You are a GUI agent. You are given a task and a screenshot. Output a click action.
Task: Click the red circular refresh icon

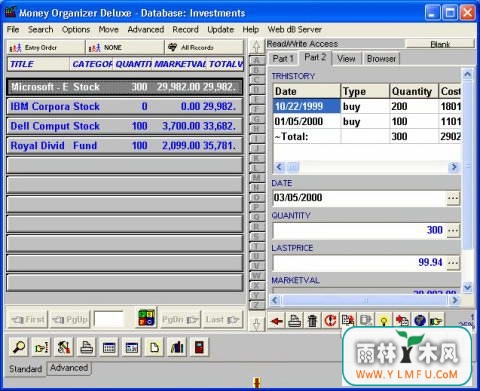pos(330,321)
